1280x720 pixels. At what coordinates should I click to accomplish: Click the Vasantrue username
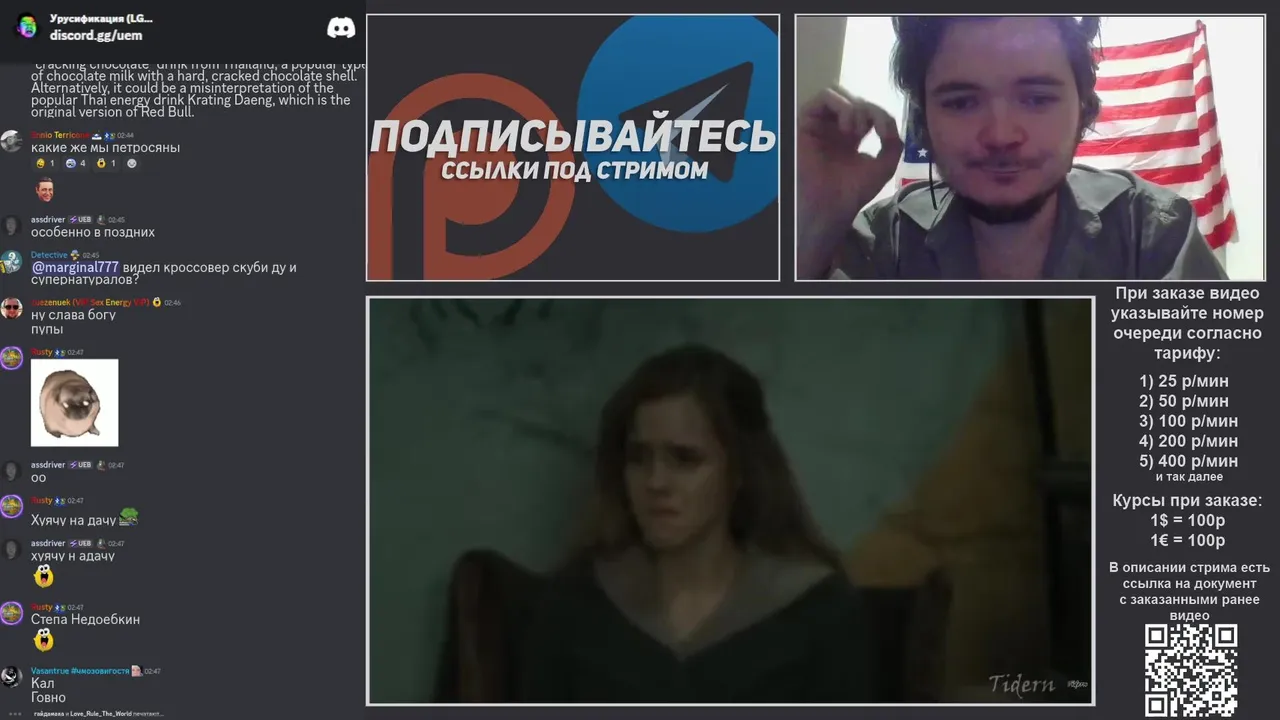pyautogui.click(x=80, y=671)
